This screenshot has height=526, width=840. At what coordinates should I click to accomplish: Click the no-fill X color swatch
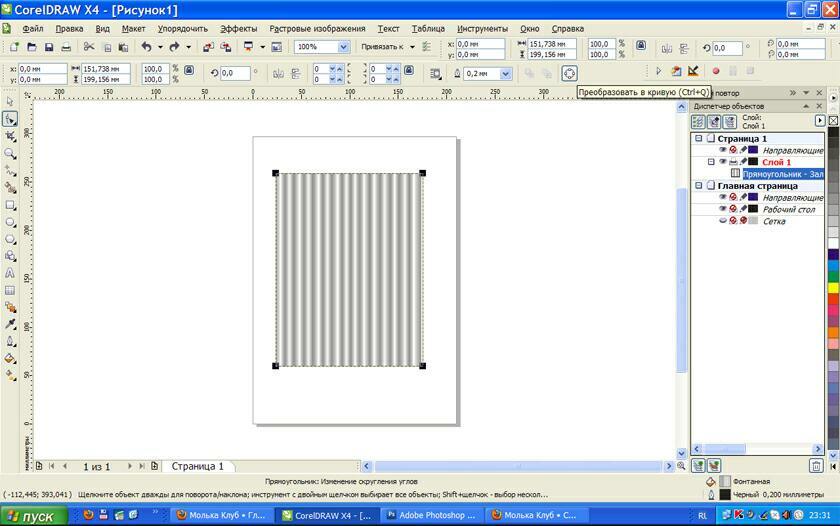click(833, 120)
